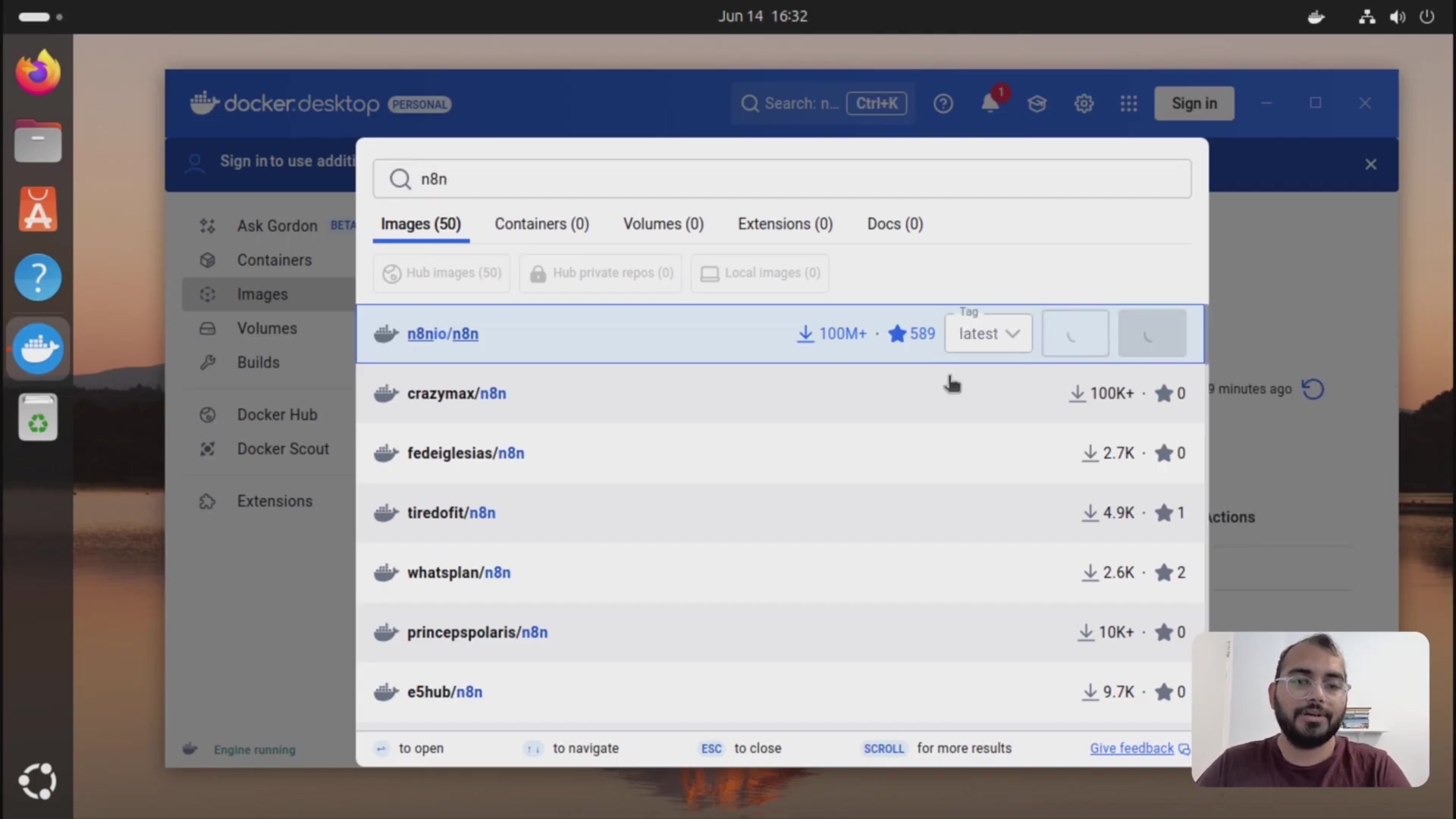This screenshot has width=1456, height=819.
Task: Switch to the Images (50) tab
Action: click(x=421, y=224)
